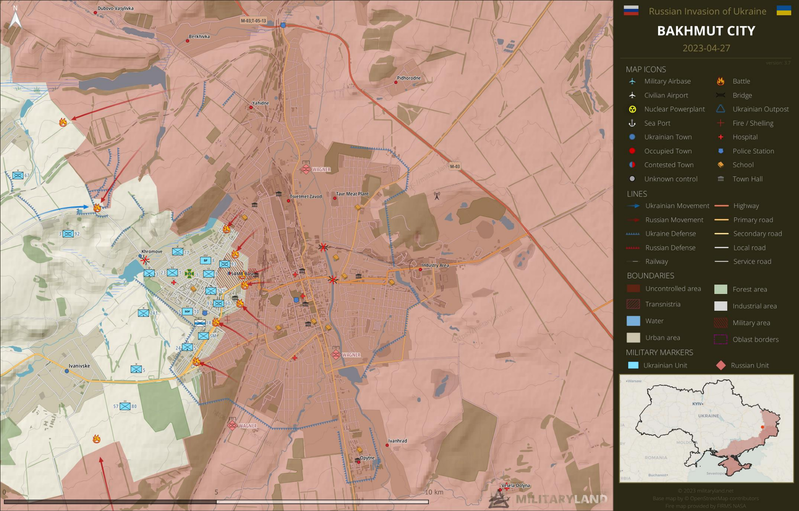Viewport: 799px width, 511px height.
Task: Click the Ukrainian Movement blue arrow in legend
Action: tap(633, 206)
